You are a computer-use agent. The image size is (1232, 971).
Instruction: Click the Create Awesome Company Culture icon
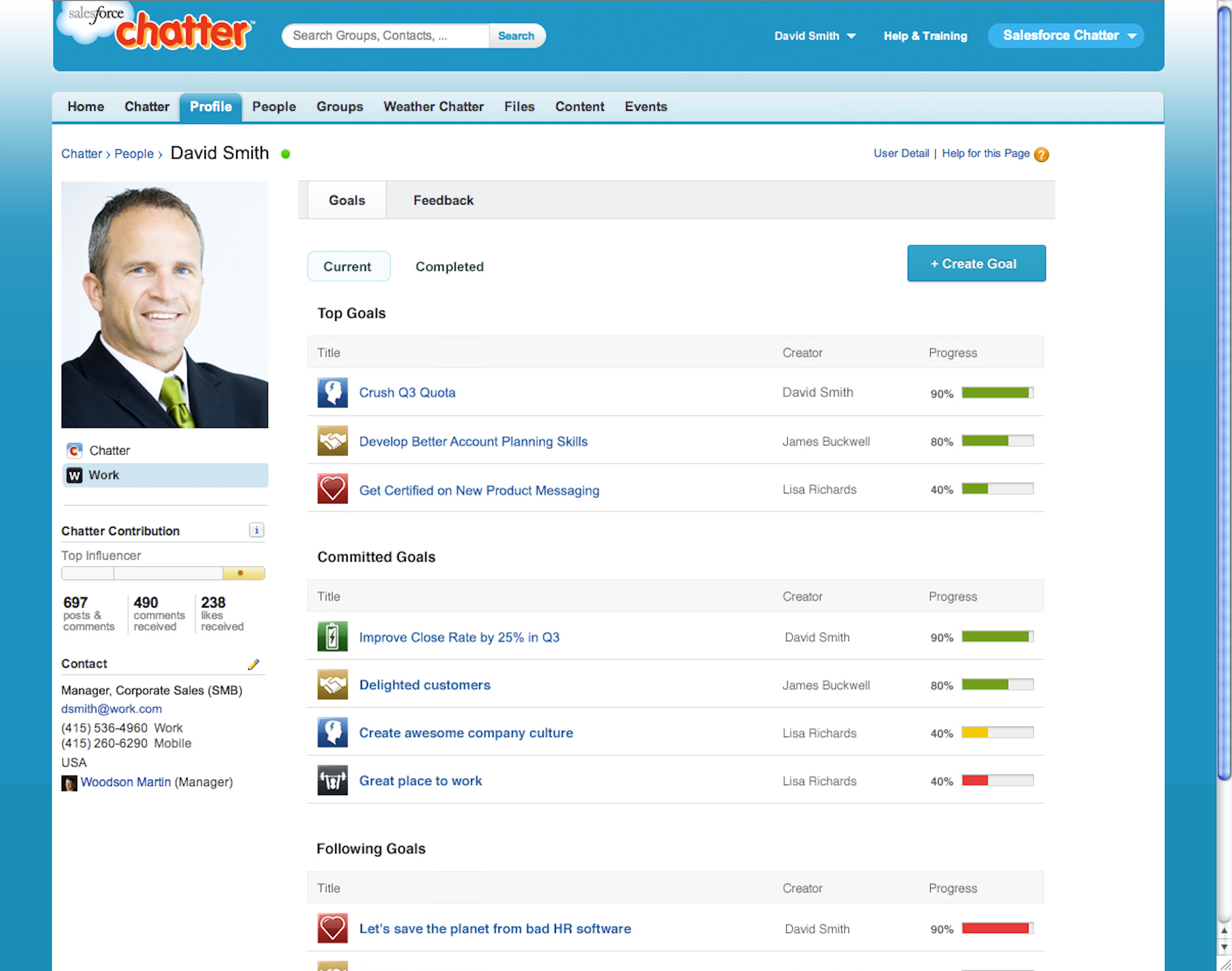333,733
